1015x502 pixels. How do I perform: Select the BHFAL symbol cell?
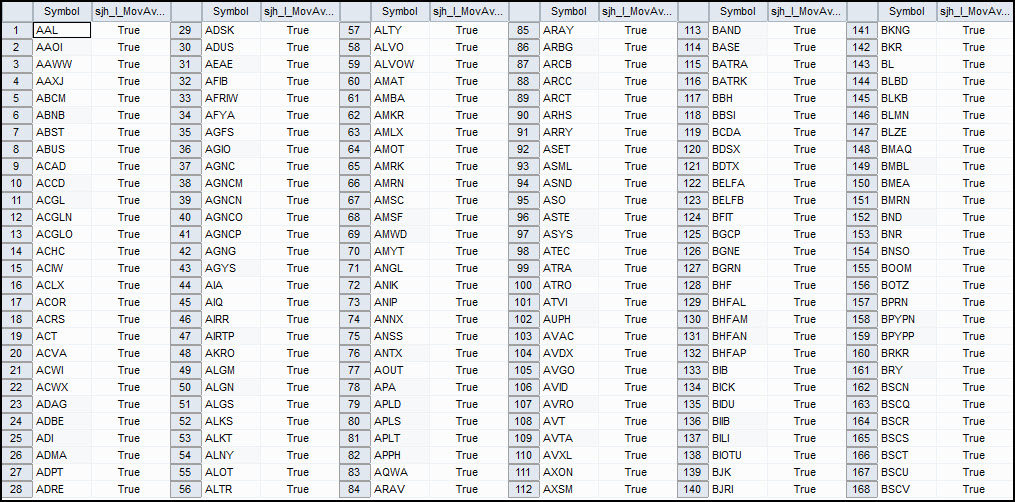[x=738, y=301]
